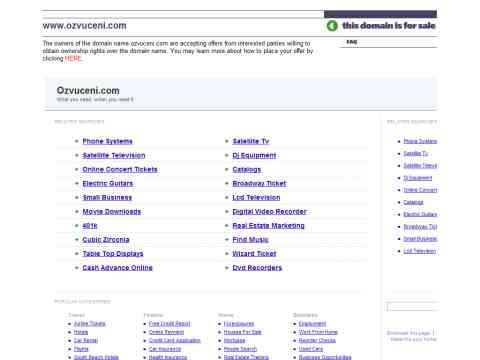Open Electric Guitars in the main results list
Screen dimensions: 480x360
point(108,183)
